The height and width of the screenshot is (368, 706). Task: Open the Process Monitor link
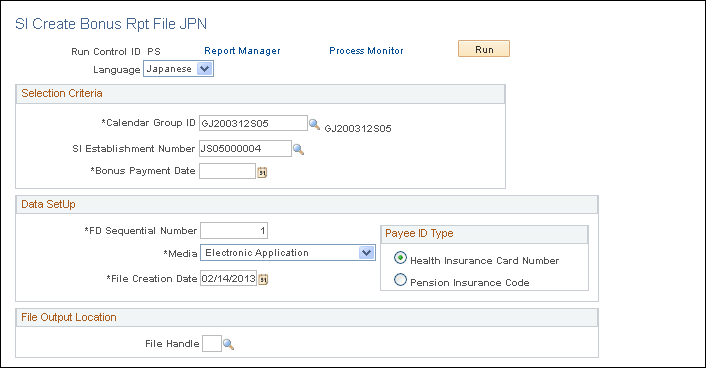366,51
